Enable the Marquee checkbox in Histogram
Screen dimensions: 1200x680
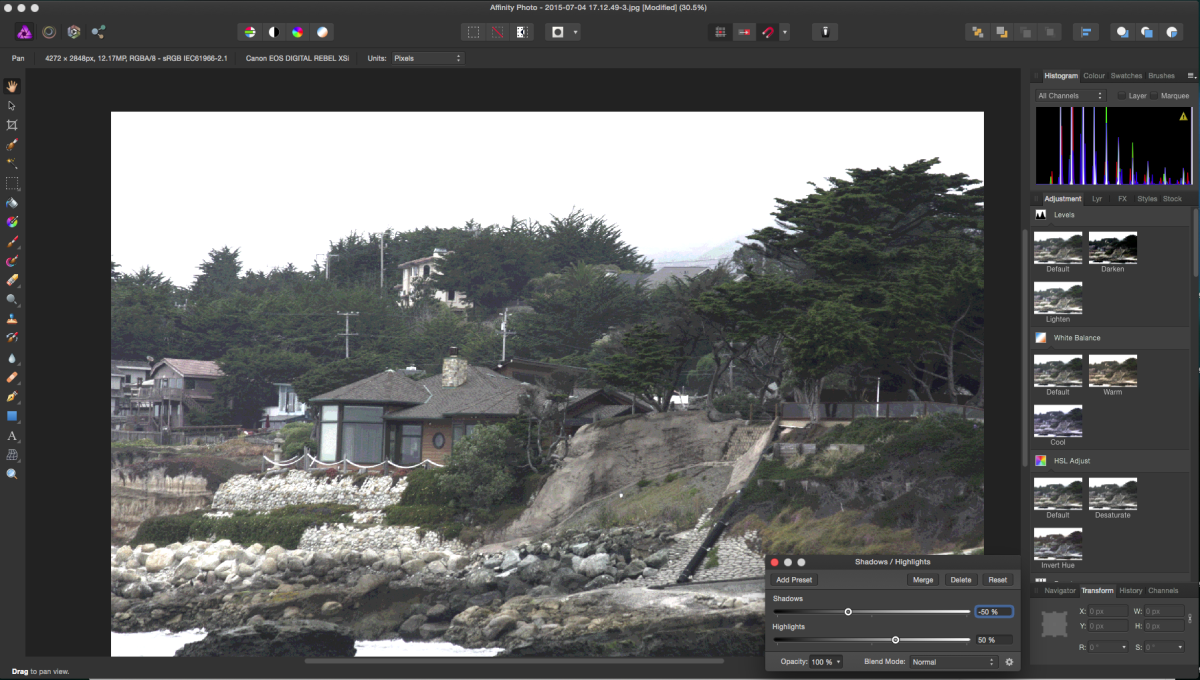coord(1154,96)
